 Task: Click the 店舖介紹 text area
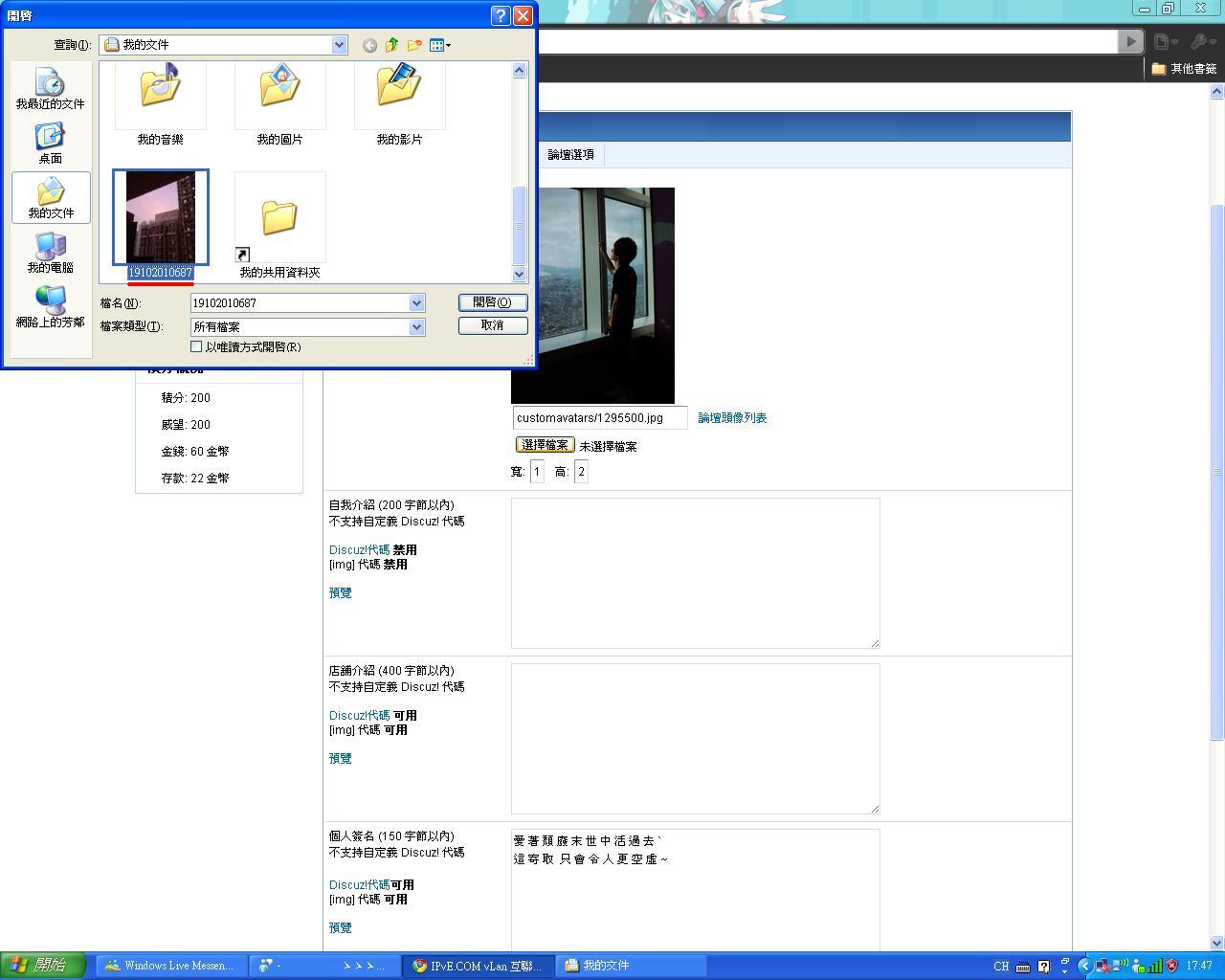[x=696, y=738]
